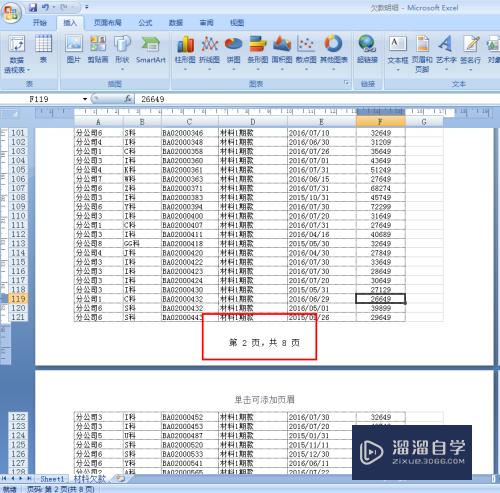500x493 pixels.
Task: Click cell 68274 in row 107
Action: point(381,188)
